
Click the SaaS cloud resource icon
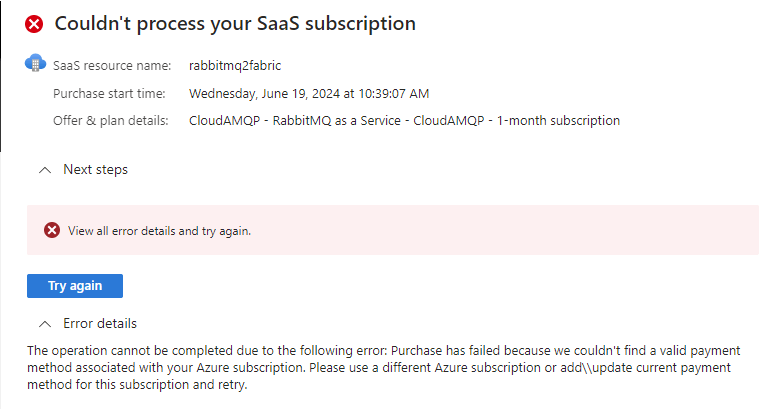[36, 65]
